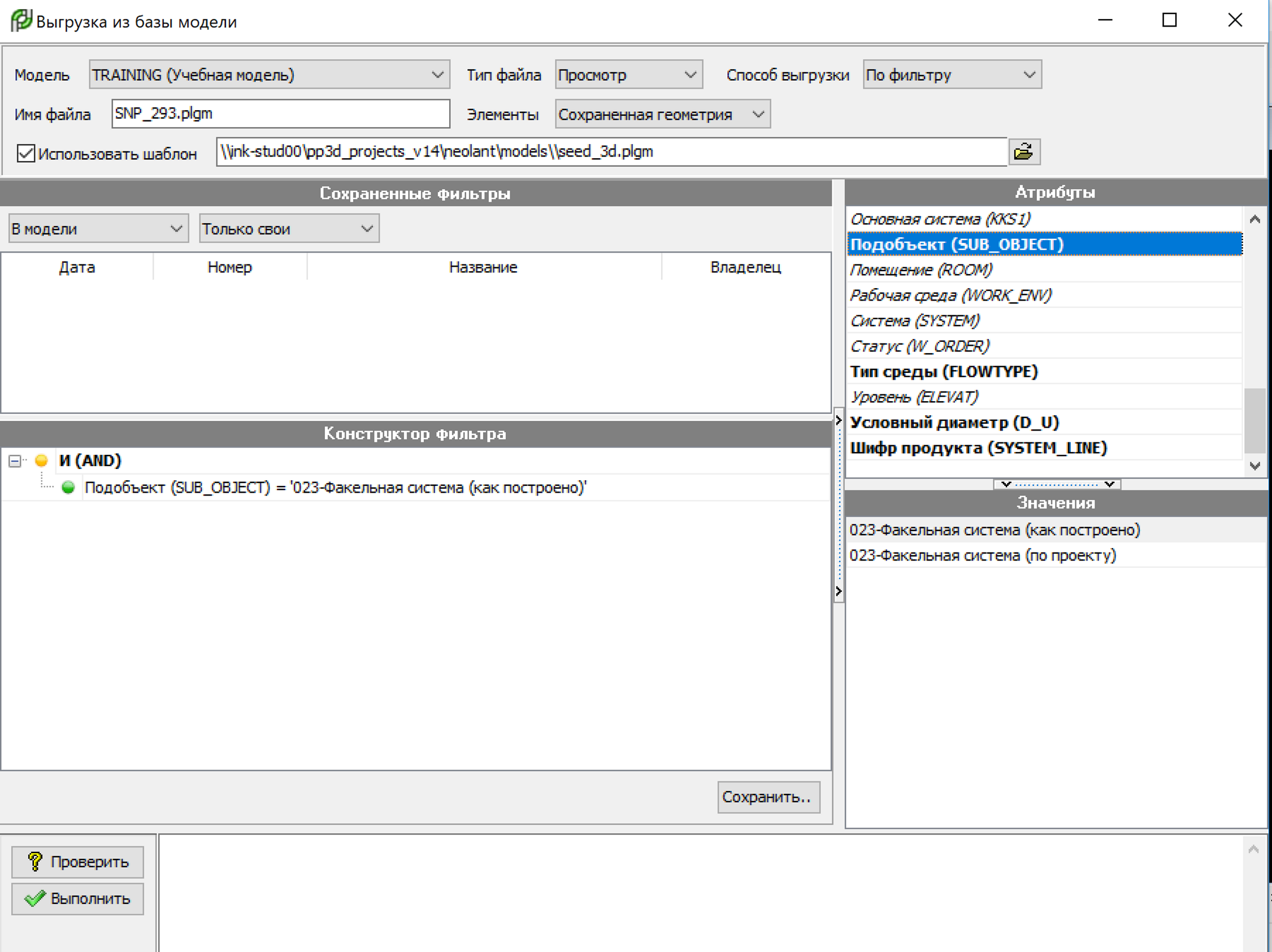Select attribute Условный диаметр (D_U)

pyautogui.click(x=1044, y=422)
